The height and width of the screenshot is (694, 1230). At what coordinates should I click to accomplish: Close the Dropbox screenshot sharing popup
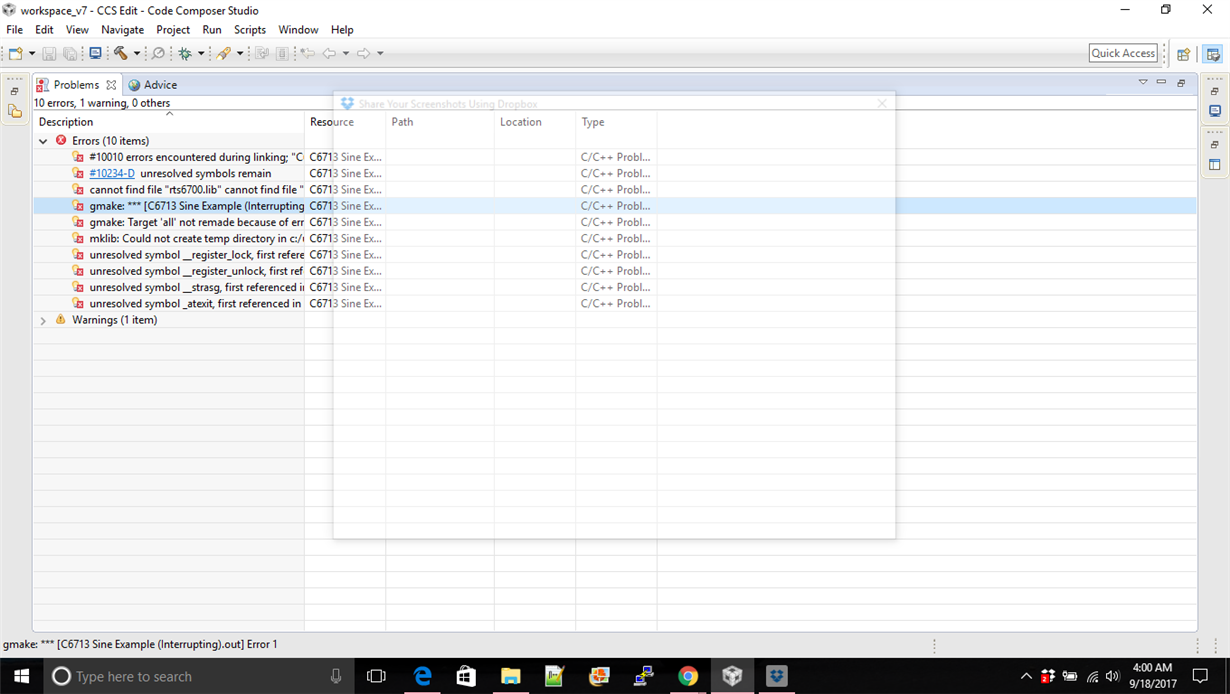(x=882, y=103)
